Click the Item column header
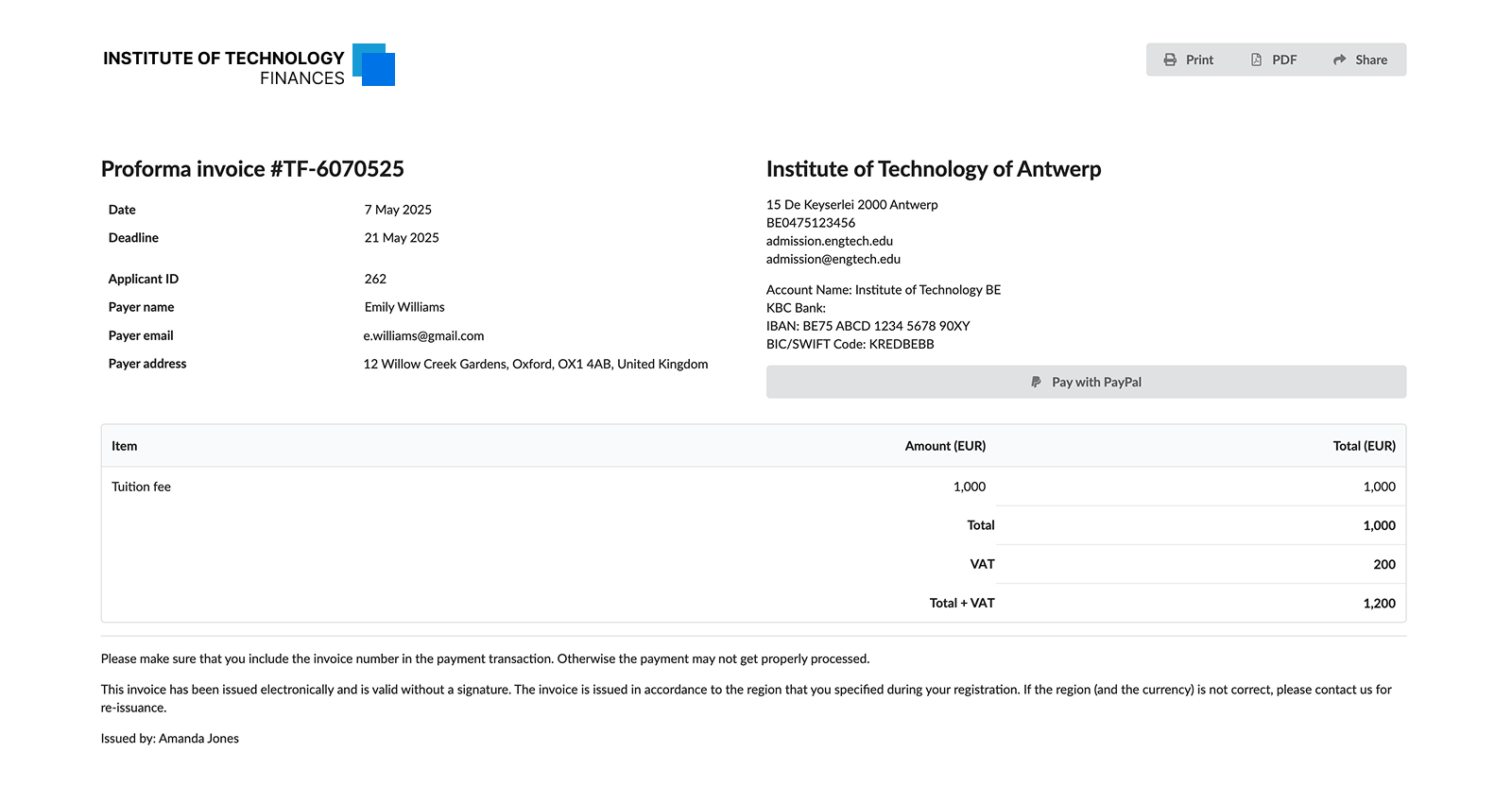1512x803 pixels. (124, 446)
